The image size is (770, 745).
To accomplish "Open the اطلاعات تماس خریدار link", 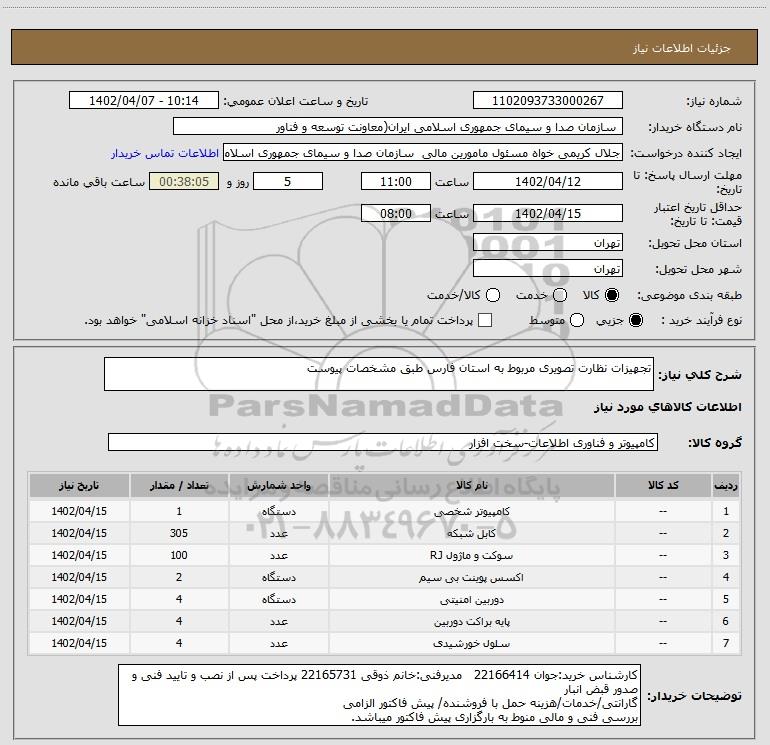I will 165,153.
